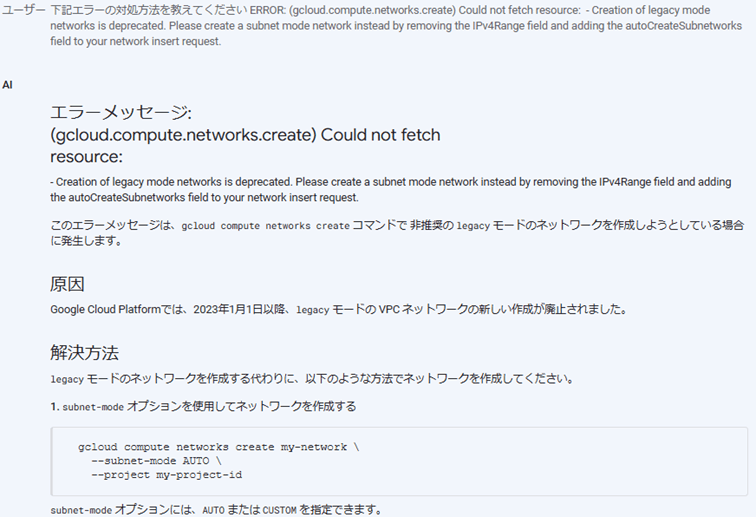Click inline code 'gcloud compute networks create'

(x=265, y=226)
